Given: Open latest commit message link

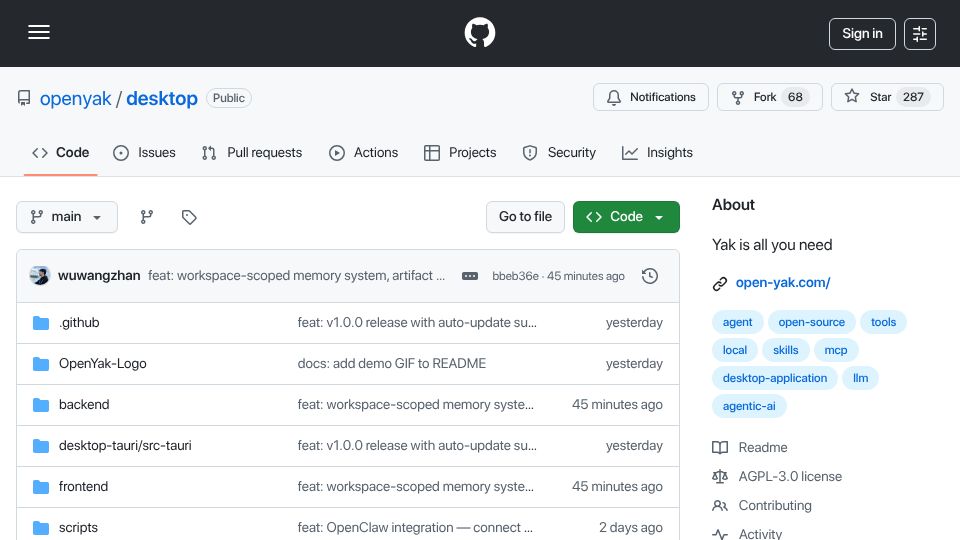Looking at the screenshot, I should [x=296, y=276].
